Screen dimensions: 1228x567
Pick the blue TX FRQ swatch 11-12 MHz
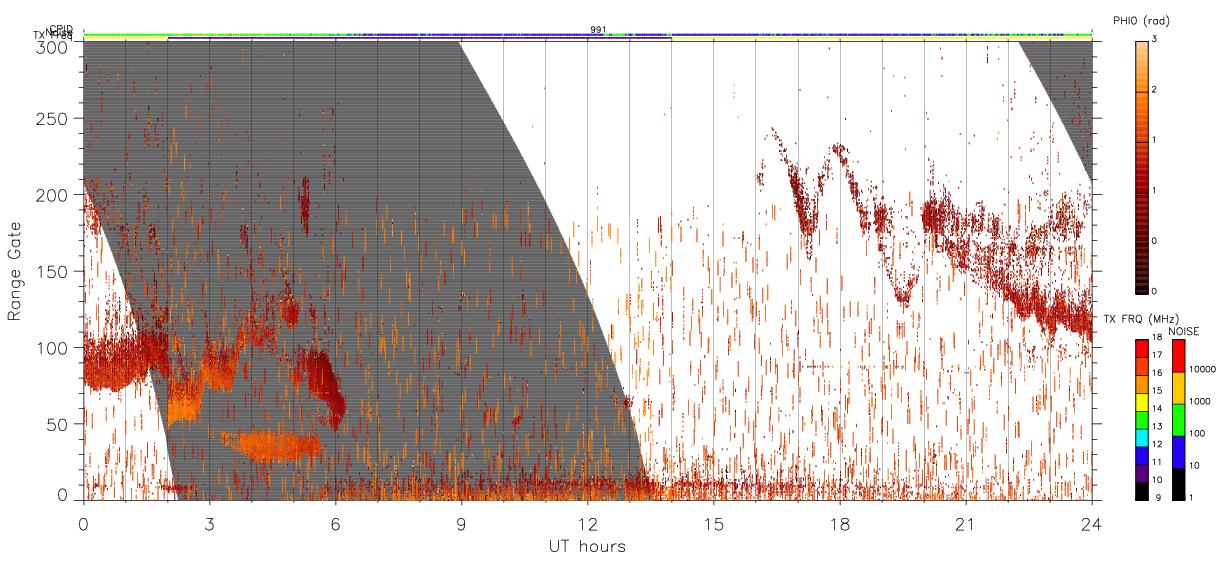point(1142,455)
